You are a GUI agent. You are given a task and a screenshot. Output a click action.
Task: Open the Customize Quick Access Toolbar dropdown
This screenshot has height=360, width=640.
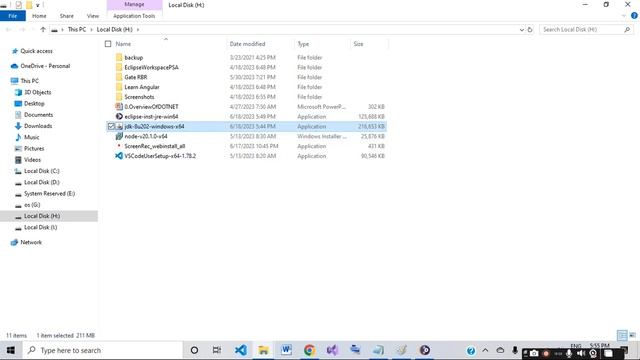tap(38, 5)
